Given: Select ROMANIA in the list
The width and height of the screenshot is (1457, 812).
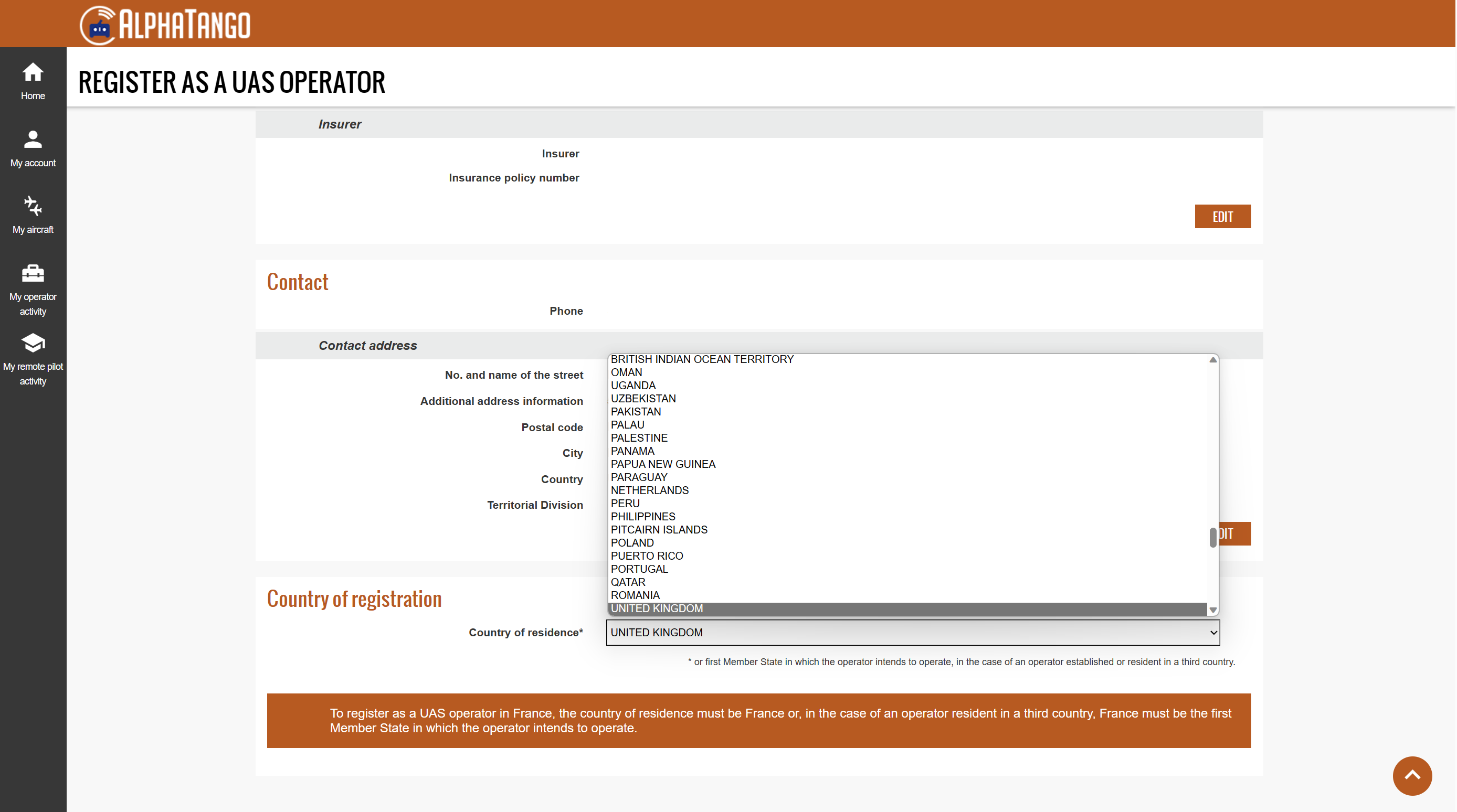Looking at the screenshot, I should point(908,595).
